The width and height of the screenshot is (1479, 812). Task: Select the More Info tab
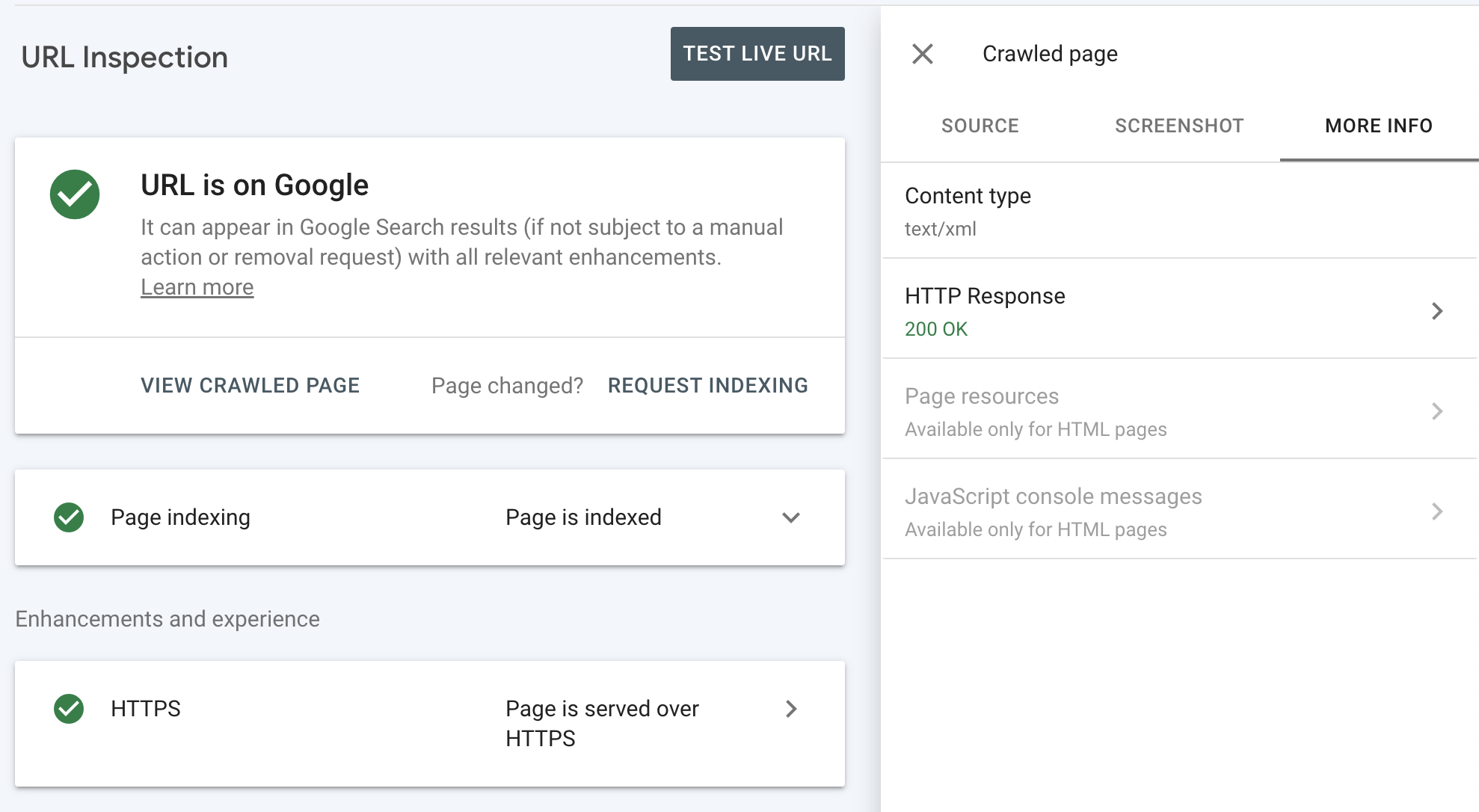1378,126
